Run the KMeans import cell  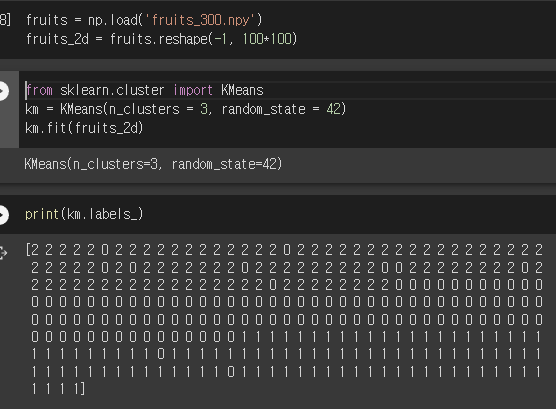pyautogui.click(x=2, y=91)
